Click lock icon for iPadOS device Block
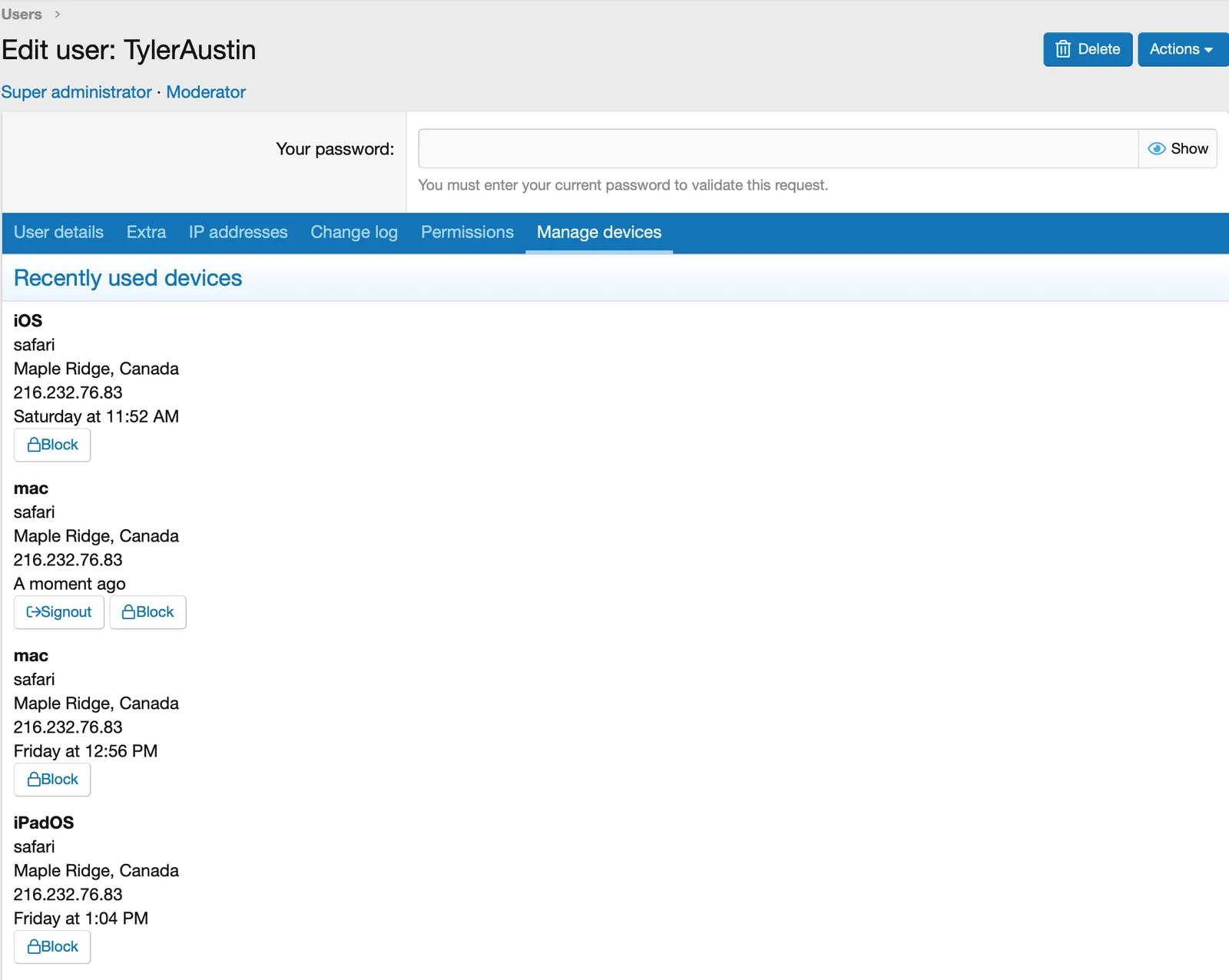Screen dimensions: 1229x980 pyautogui.click(x=34, y=947)
